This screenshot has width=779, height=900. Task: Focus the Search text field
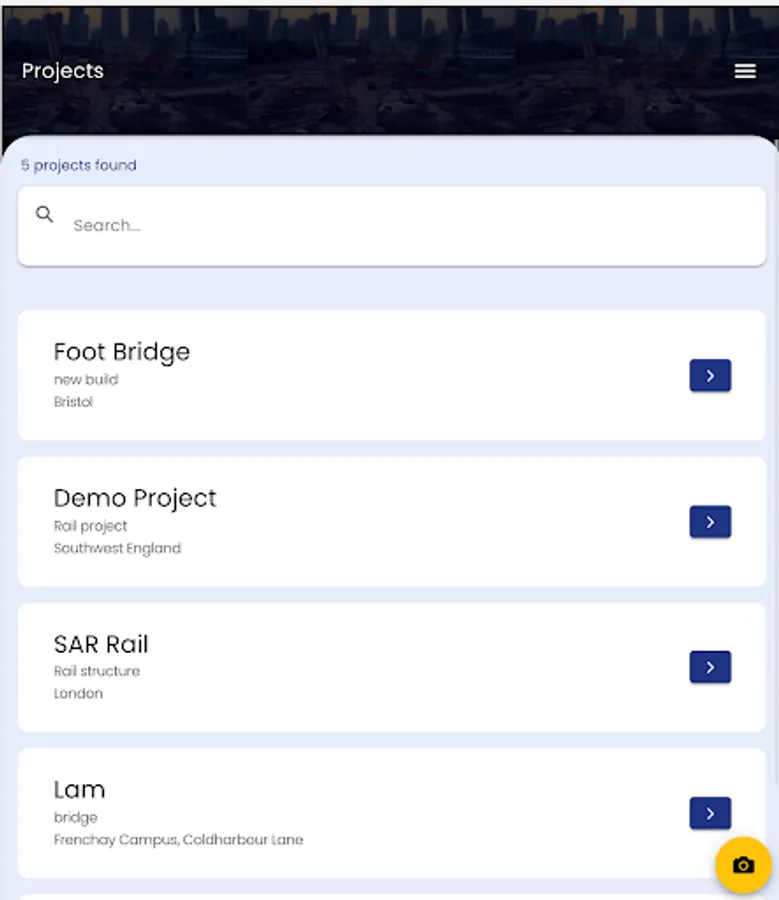pyautogui.click(x=400, y=226)
